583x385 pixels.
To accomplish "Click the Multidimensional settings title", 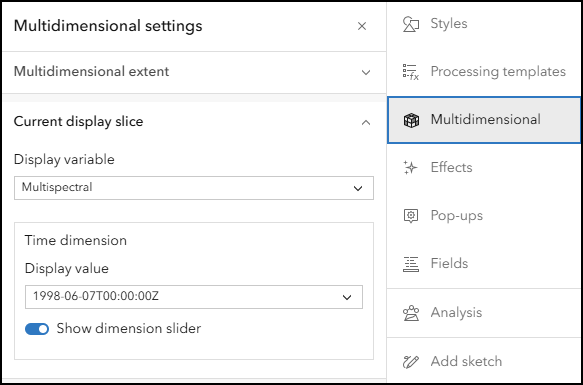I will pos(108,26).
